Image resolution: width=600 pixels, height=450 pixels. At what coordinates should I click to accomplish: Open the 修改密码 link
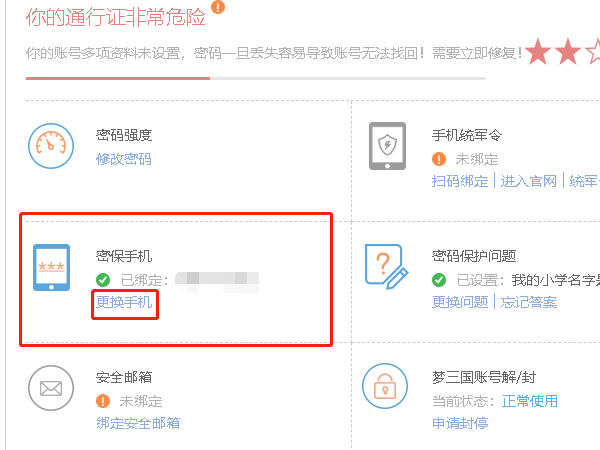pos(124,159)
